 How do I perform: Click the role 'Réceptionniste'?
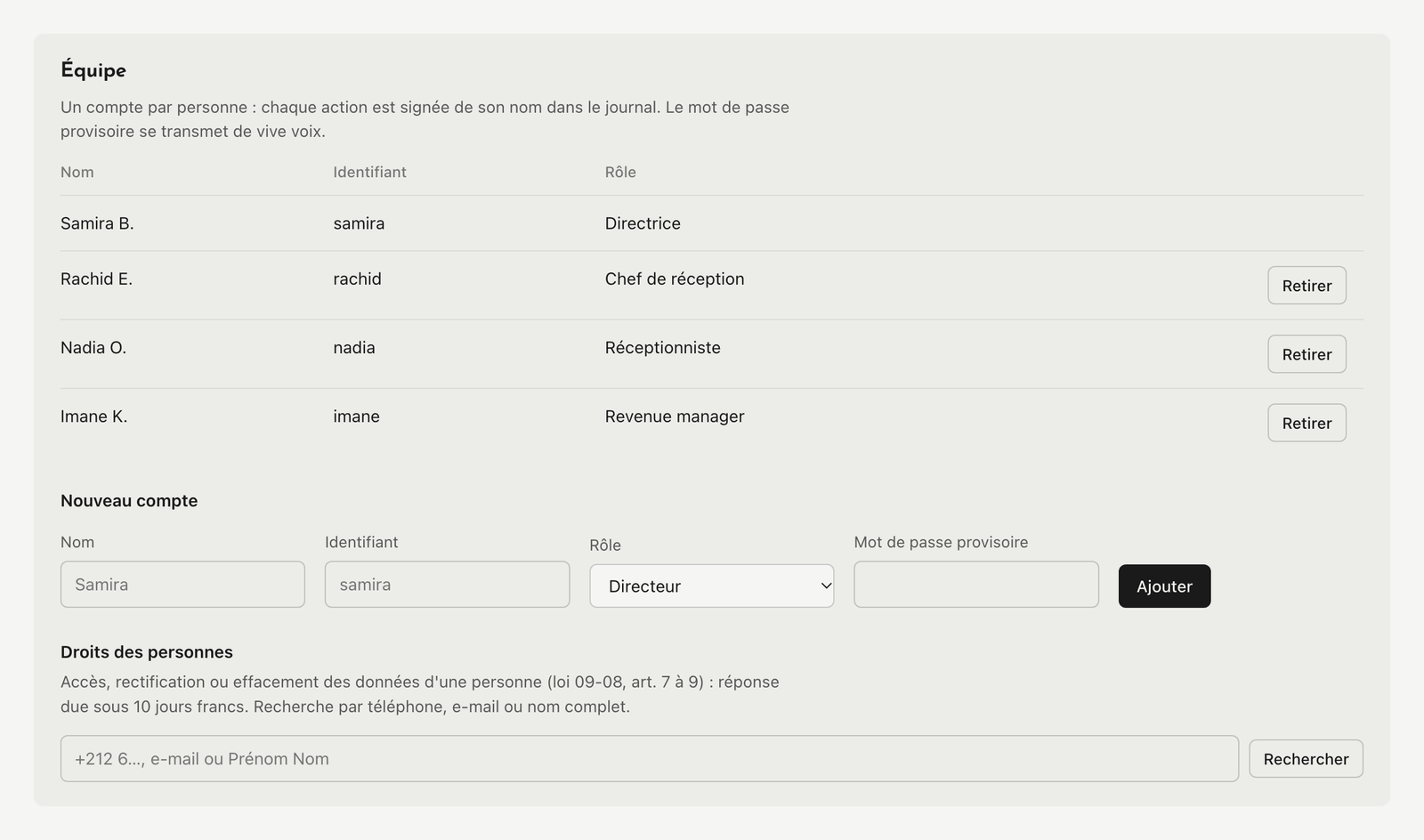[x=663, y=348]
